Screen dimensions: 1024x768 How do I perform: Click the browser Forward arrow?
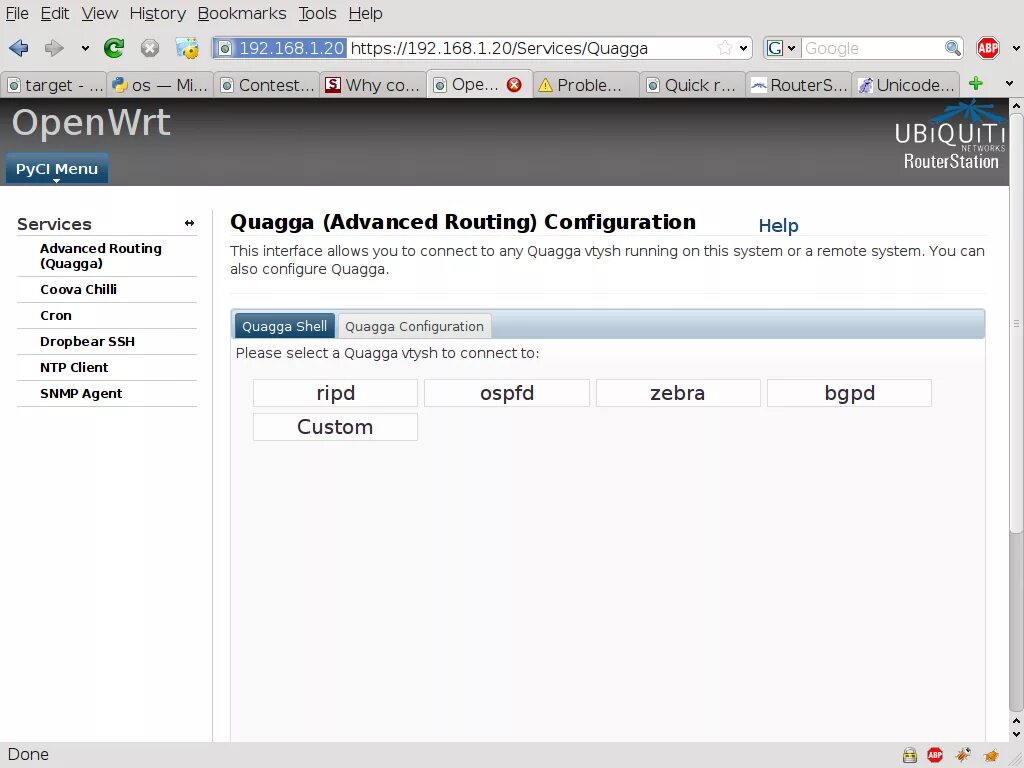[x=54, y=48]
